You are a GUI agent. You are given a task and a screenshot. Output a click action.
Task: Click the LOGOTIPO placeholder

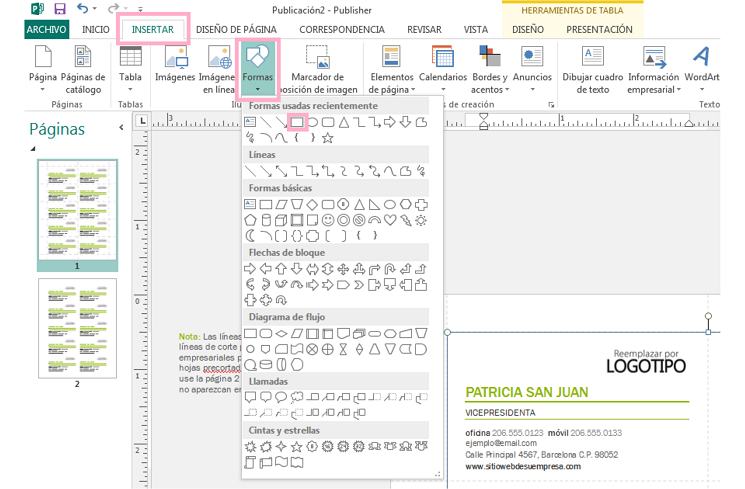coord(646,366)
